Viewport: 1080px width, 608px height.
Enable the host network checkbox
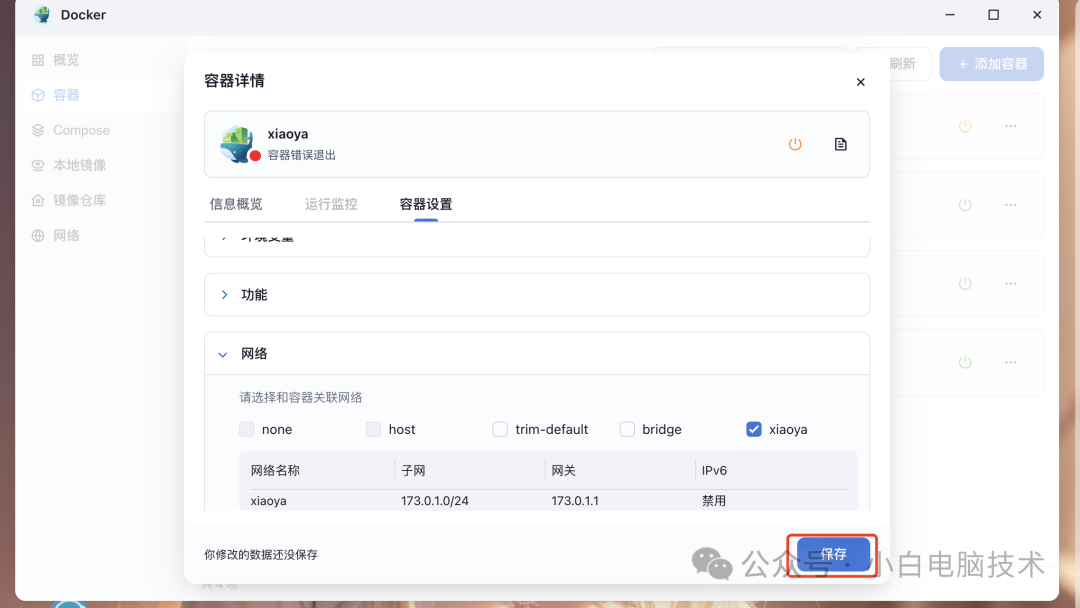pos(373,429)
